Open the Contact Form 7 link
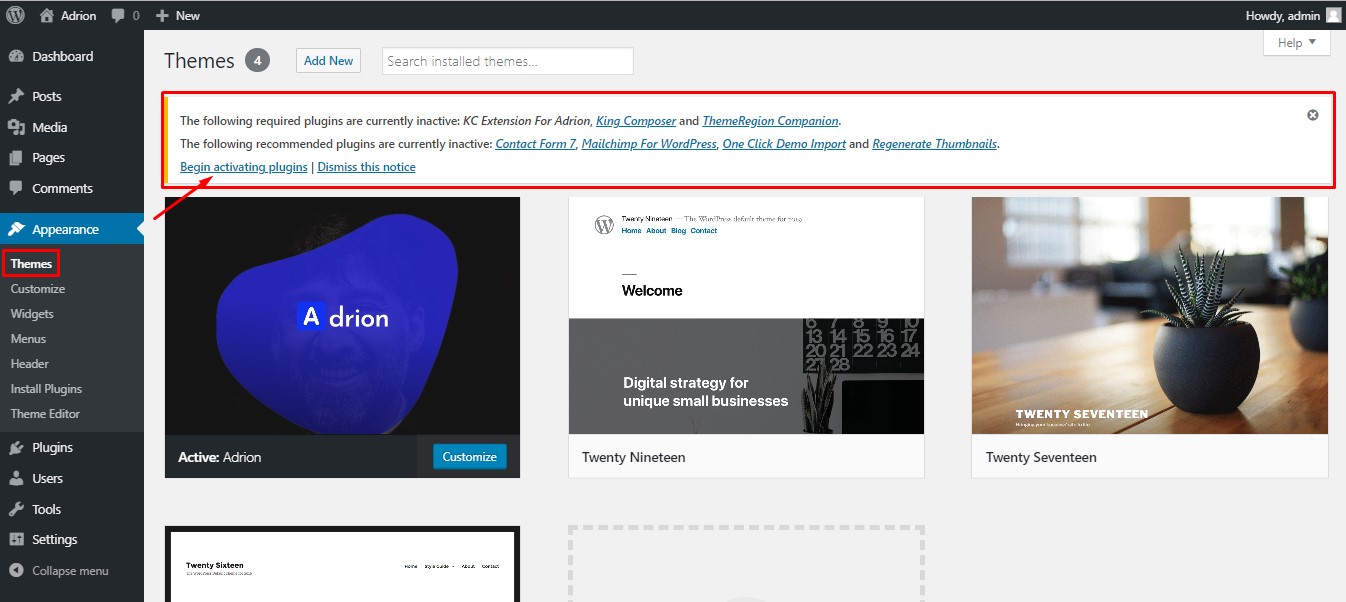The height and width of the screenshot is (602, 1346). point(536,144)
